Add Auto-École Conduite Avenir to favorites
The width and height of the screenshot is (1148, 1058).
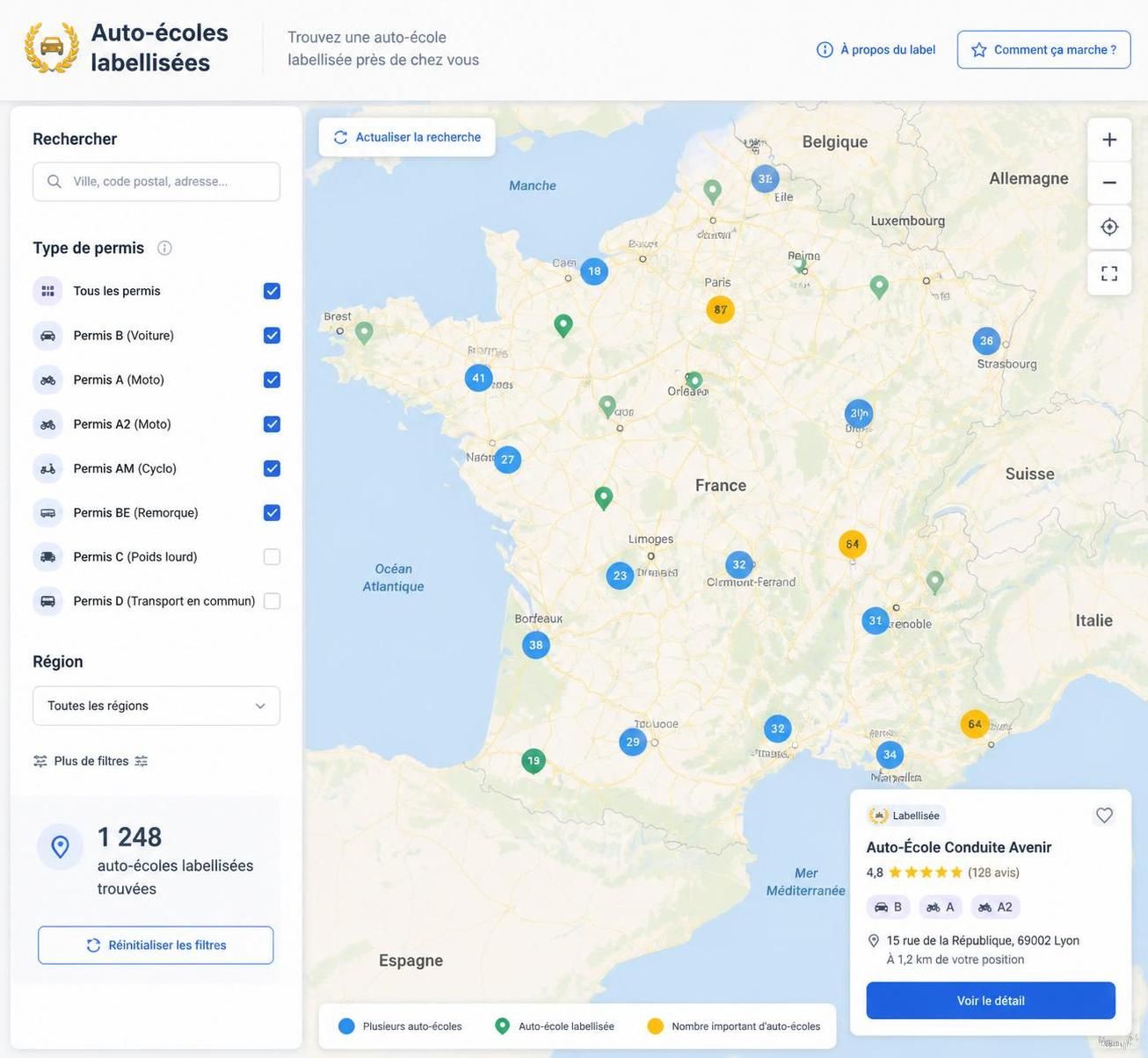coord(1104,815)
